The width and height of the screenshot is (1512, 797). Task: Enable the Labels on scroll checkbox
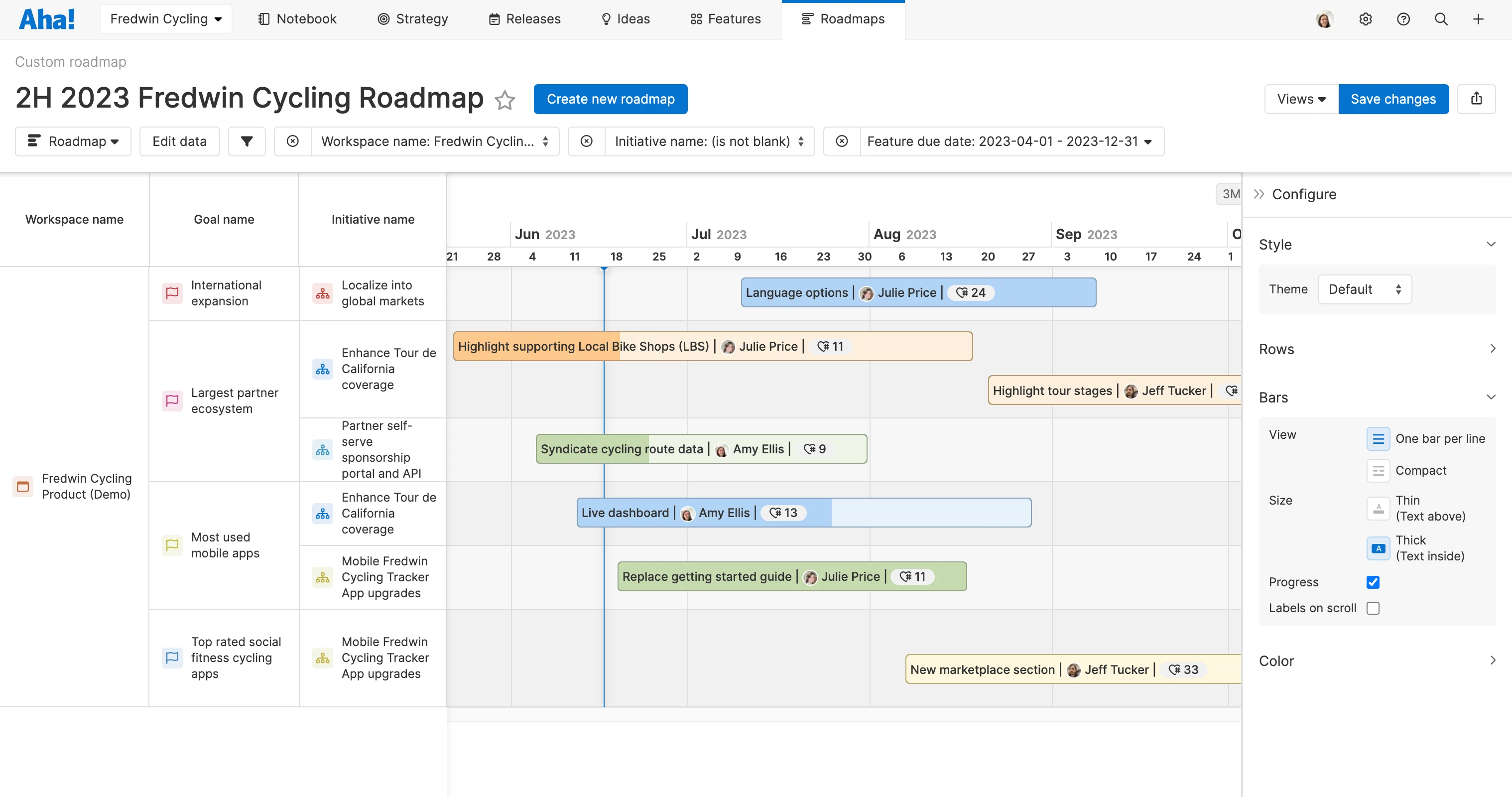(1373, 608)
